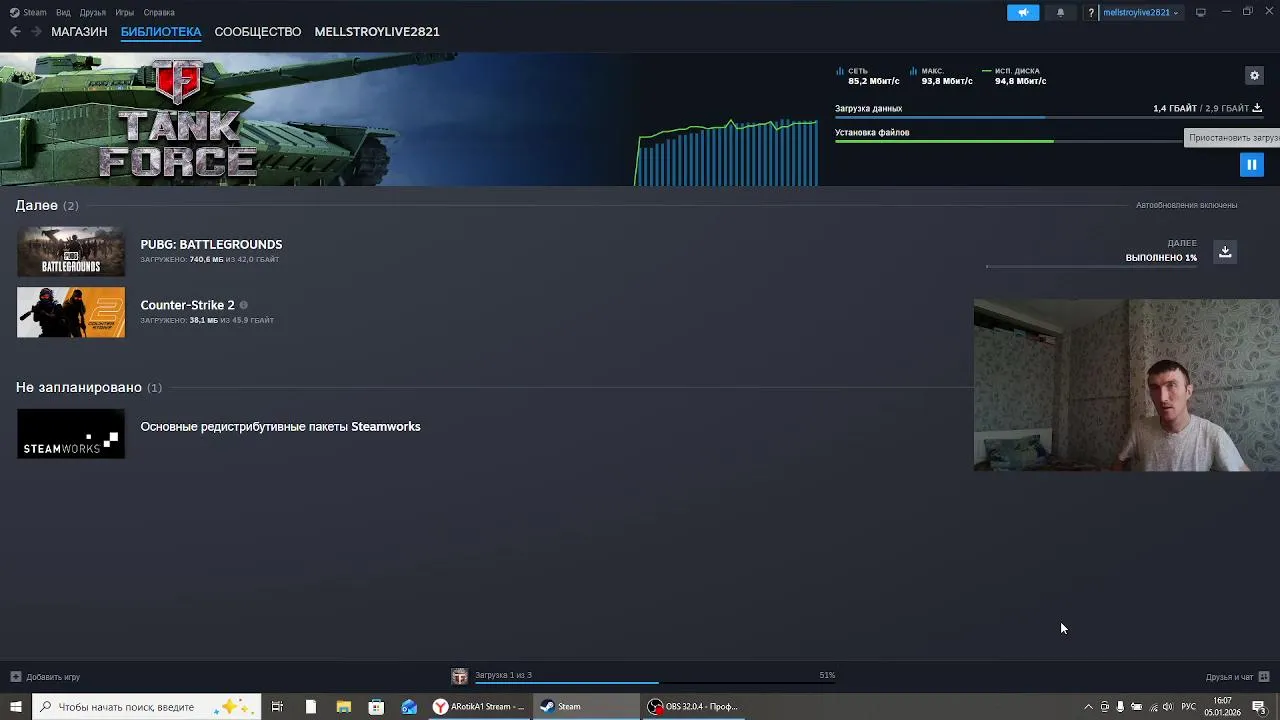Image resolution: width=1280 pixels, height=720 pixels.
Task: Show hidden system tray icons
Action: click(1088, 707)
